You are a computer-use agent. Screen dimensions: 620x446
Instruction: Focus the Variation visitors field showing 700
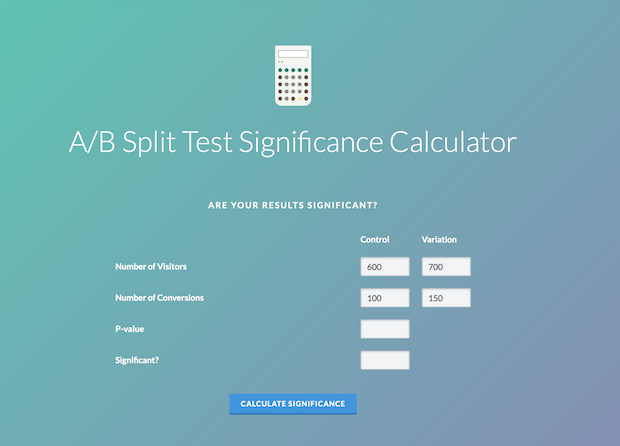[446, 267]
